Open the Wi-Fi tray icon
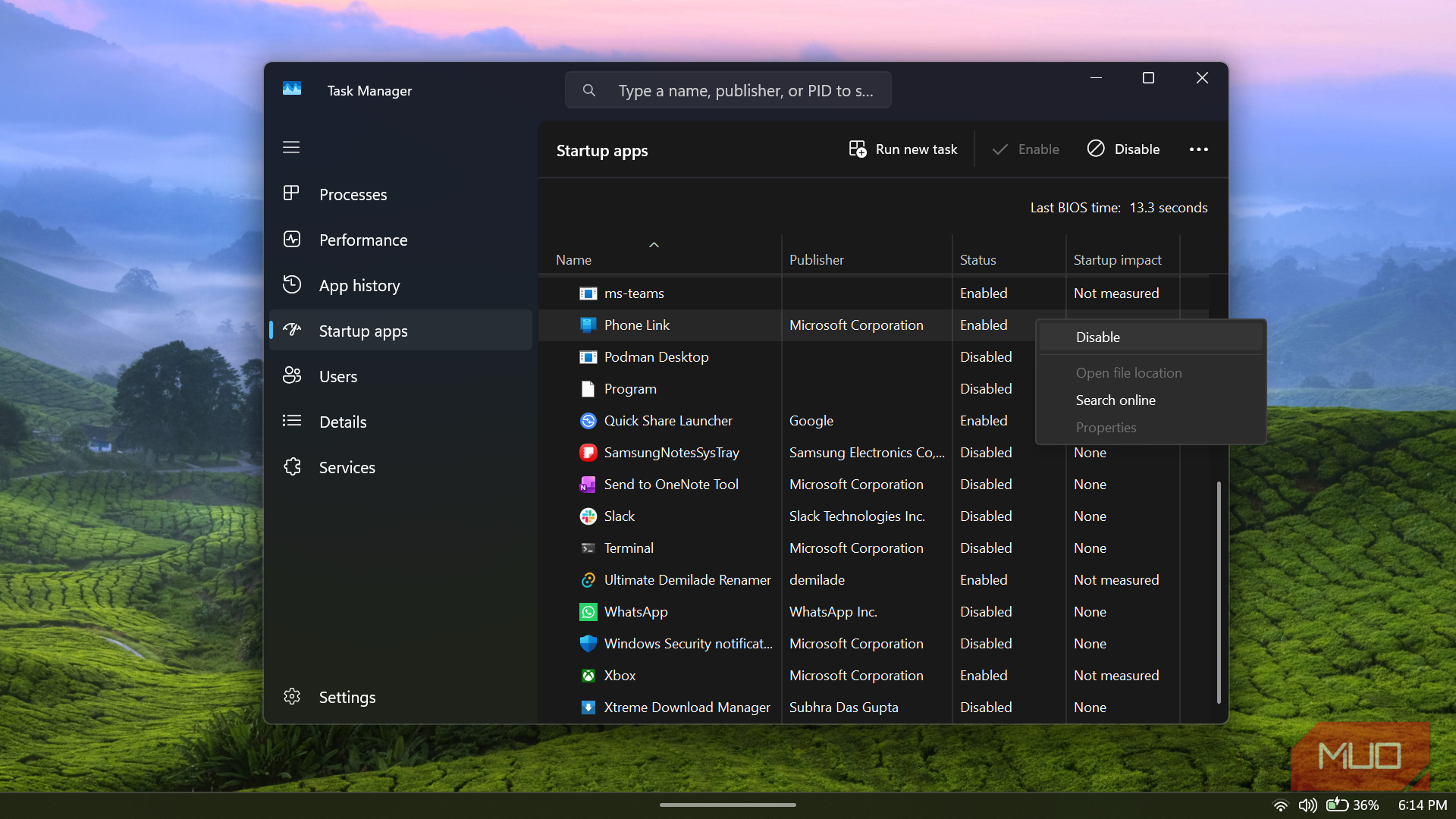 (1281, 805)
